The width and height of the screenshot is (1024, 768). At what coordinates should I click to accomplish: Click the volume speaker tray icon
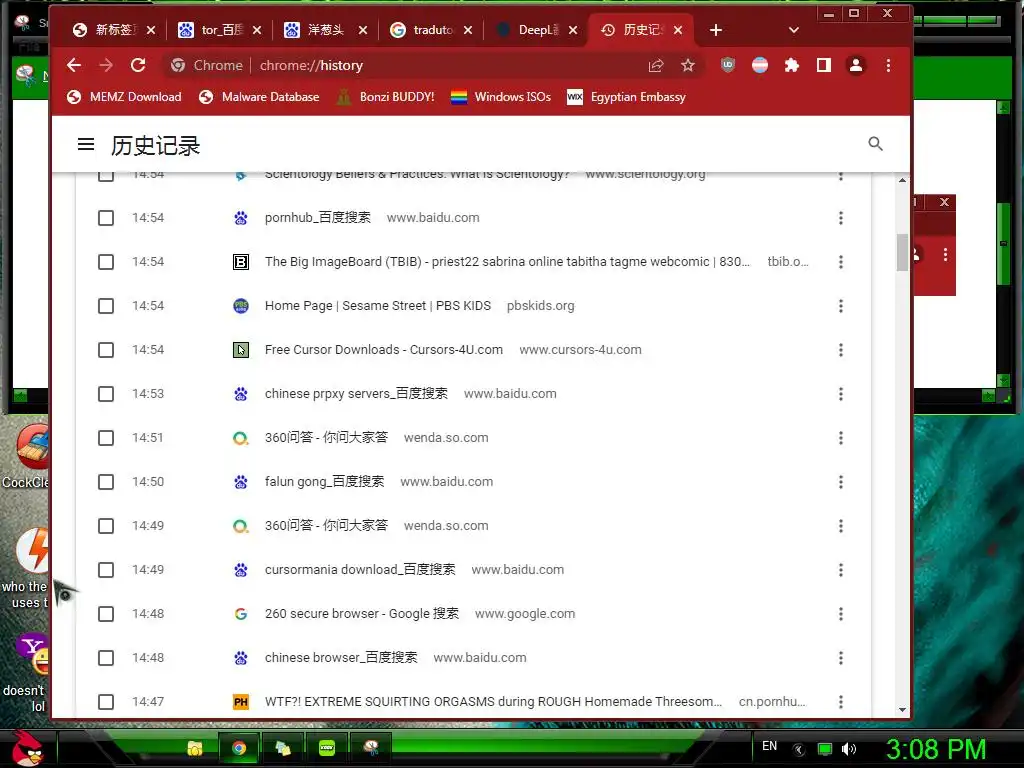tap(849, 749)
